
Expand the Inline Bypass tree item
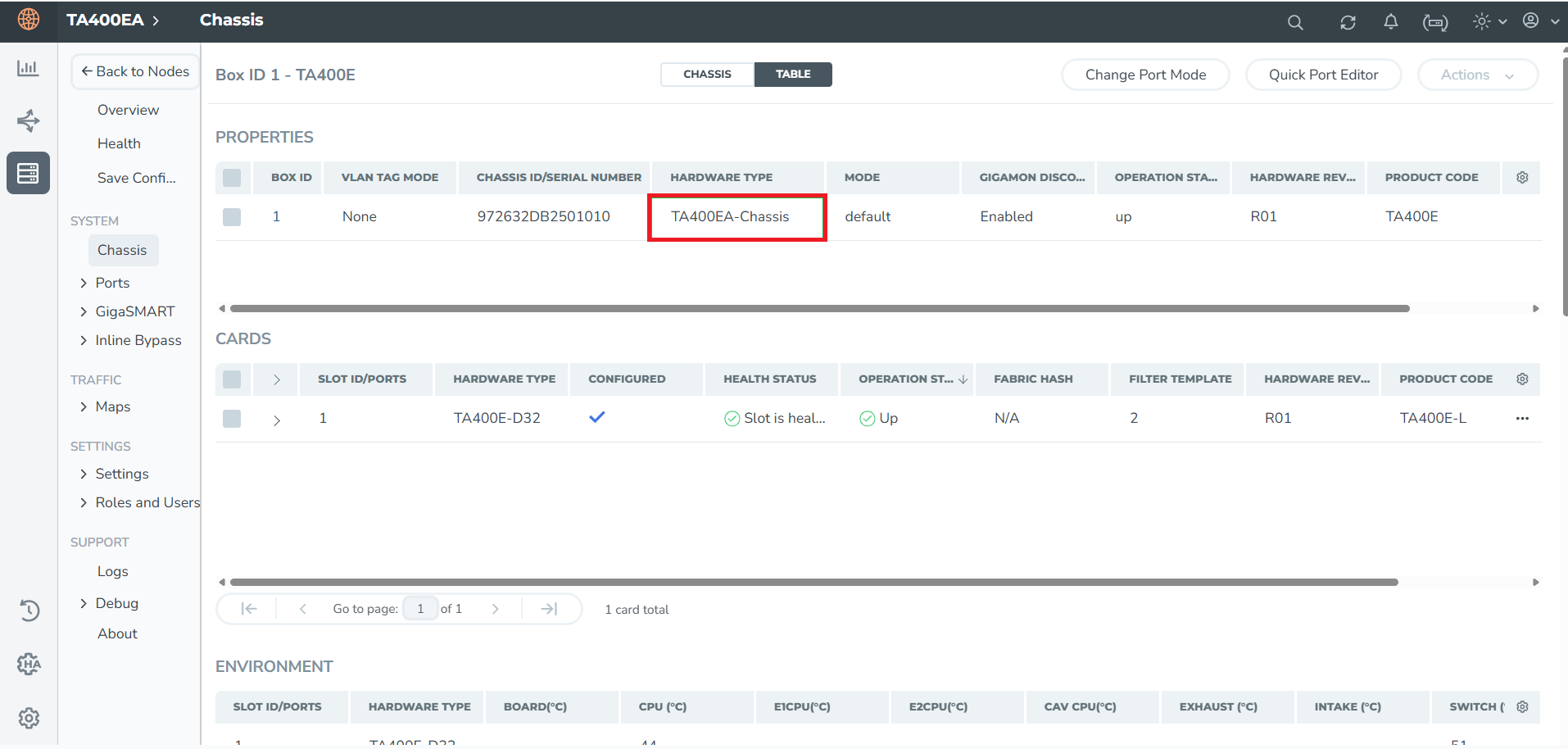tap(84, 340)
